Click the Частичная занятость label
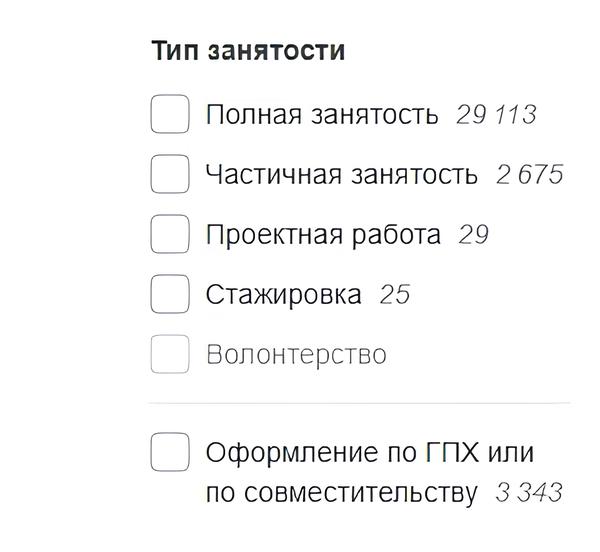 341,174
